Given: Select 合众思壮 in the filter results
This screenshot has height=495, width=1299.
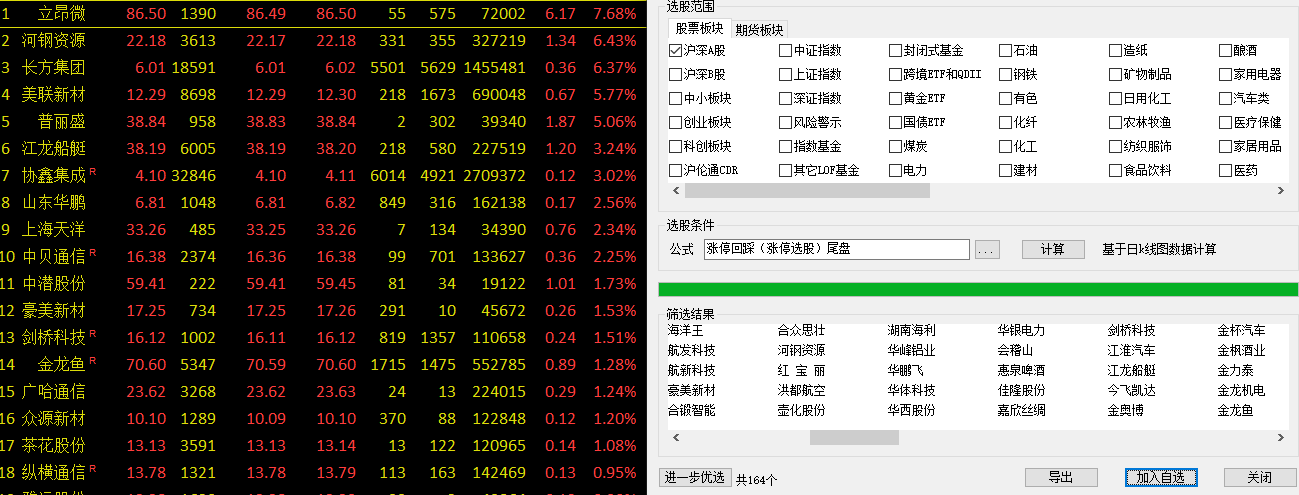Looking at the screenshot, I should point(802,330).
